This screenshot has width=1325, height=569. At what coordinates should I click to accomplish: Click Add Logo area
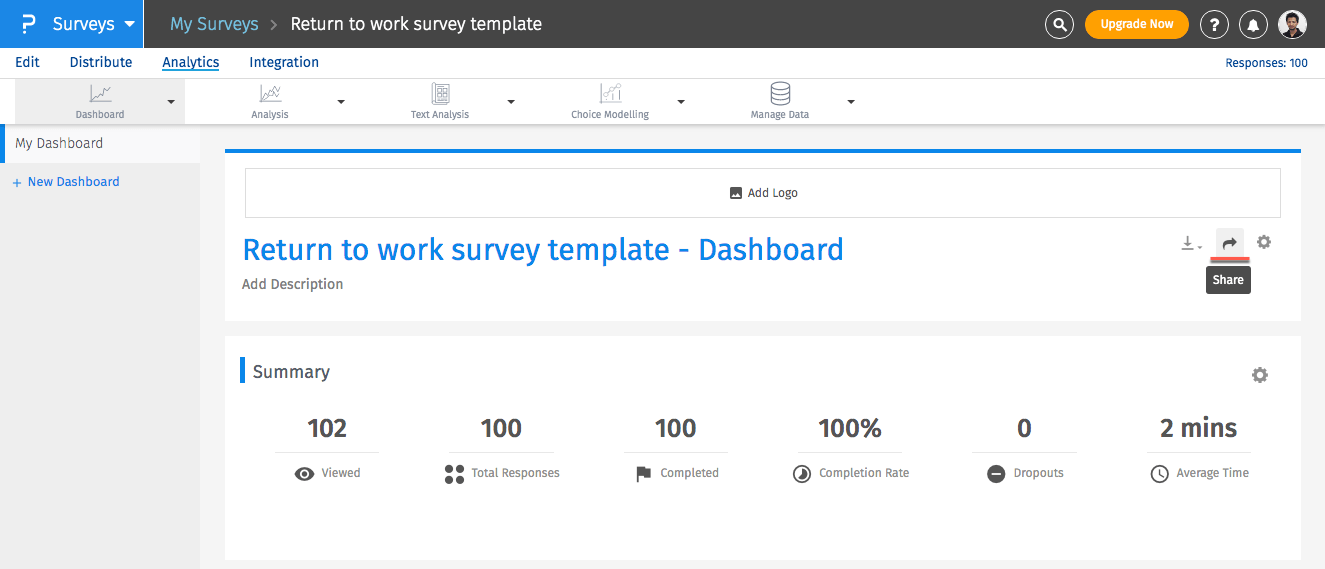763,193
